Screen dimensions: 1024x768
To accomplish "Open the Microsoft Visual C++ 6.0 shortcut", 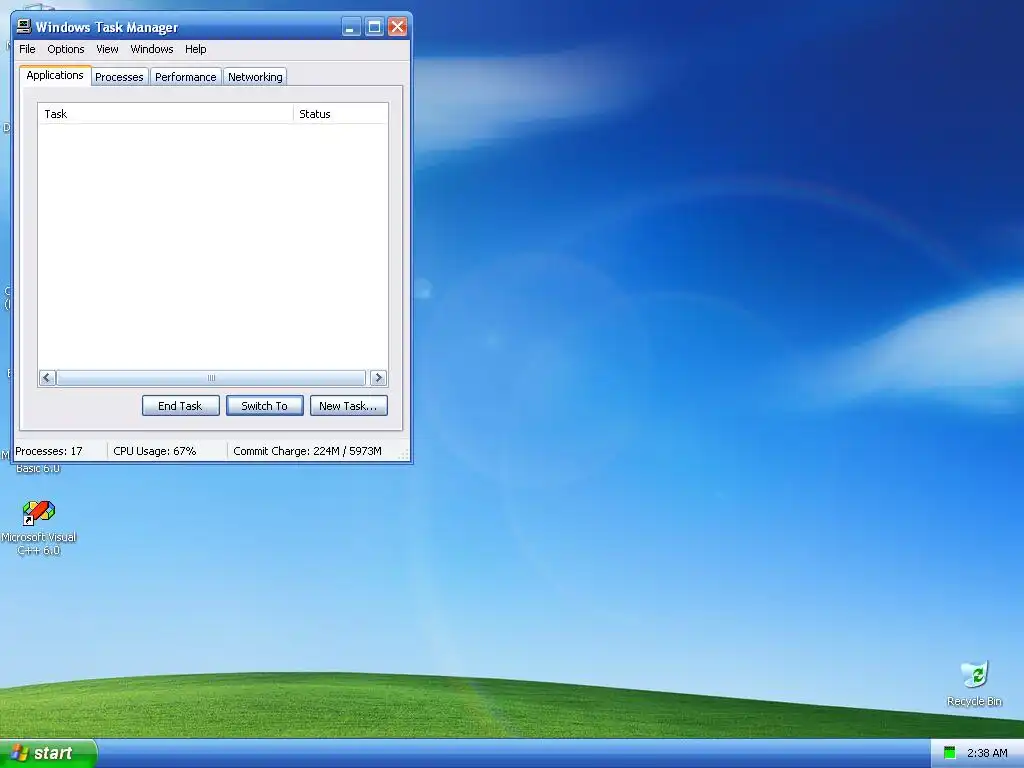I will pos(39,527).
